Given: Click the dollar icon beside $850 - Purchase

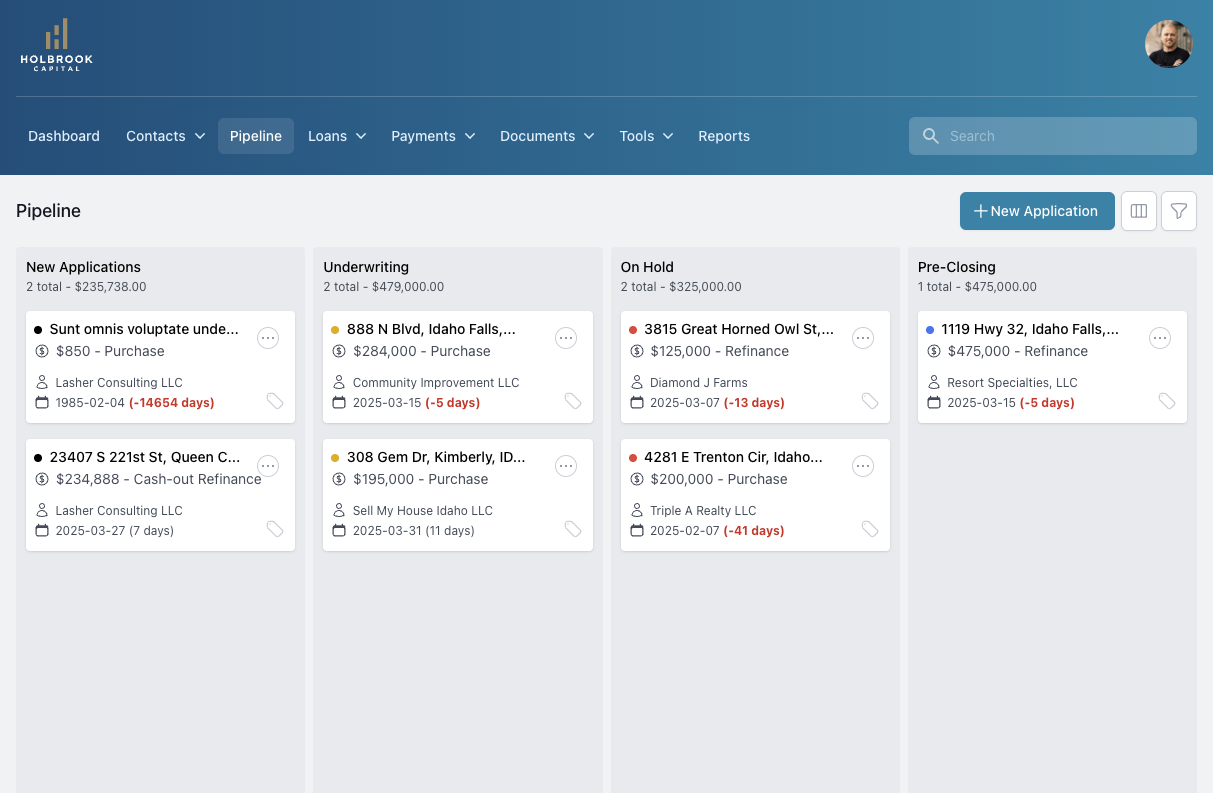Looking at the screenshot, I should tap(42, 351).
